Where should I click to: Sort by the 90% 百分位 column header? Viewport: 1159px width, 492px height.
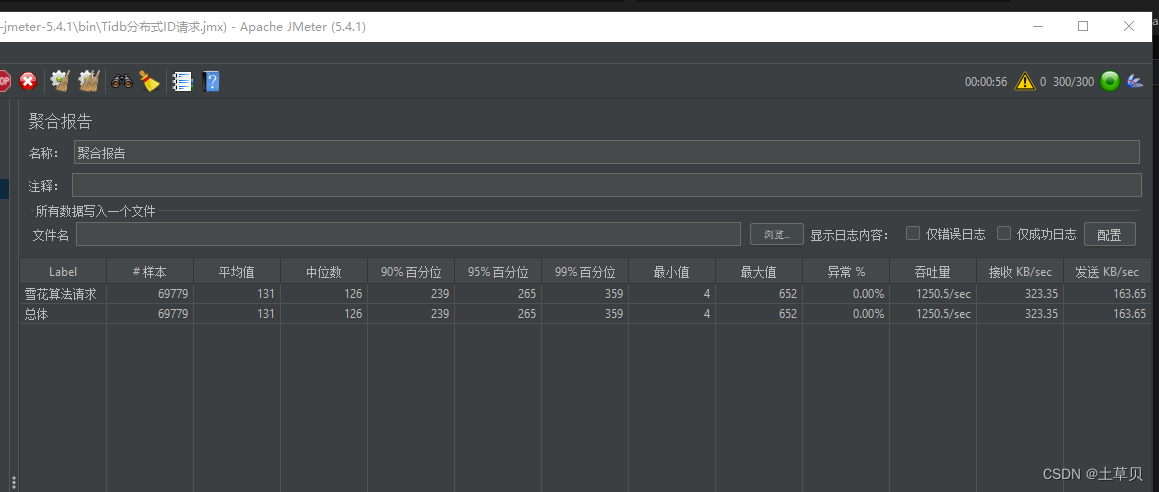411,272
